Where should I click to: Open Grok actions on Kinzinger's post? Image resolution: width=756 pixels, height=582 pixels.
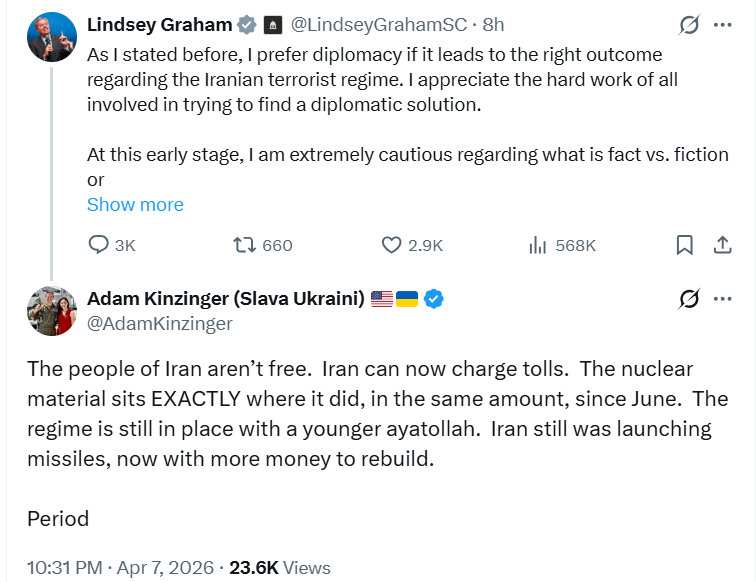pyautogui.click(x=688, y=298)
